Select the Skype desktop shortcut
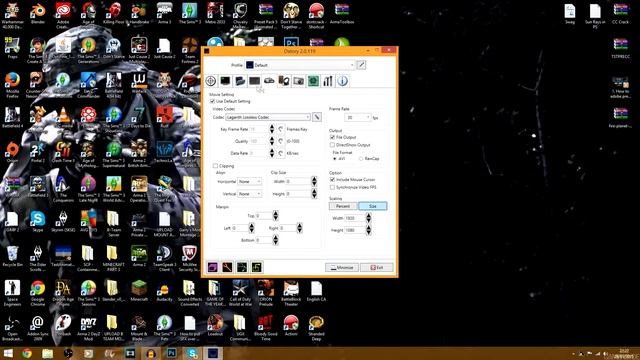Screen dimensions: 640x360 37,222
